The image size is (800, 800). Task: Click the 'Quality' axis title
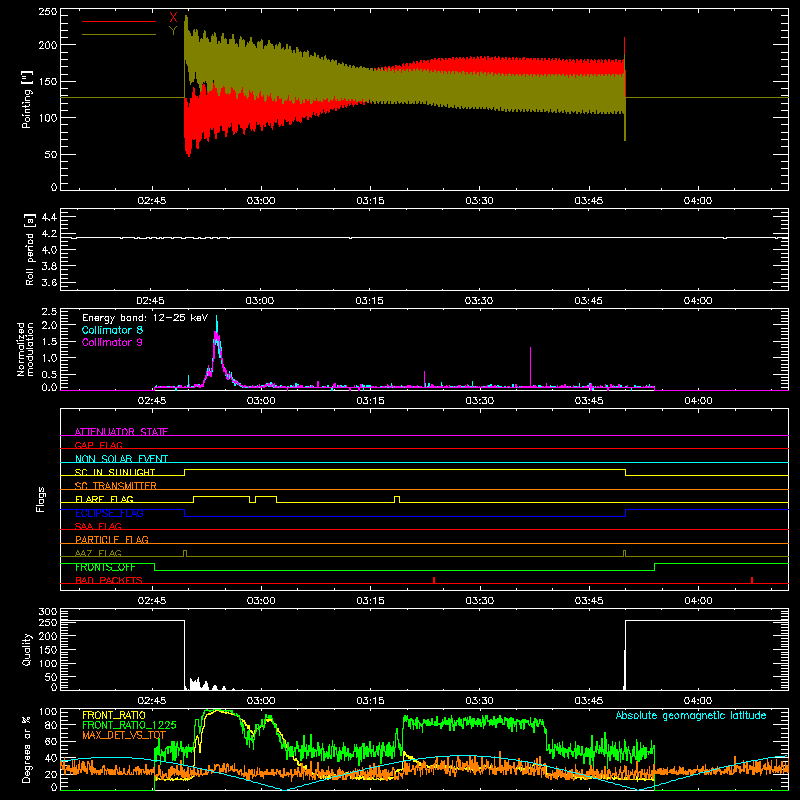point(27,649)
